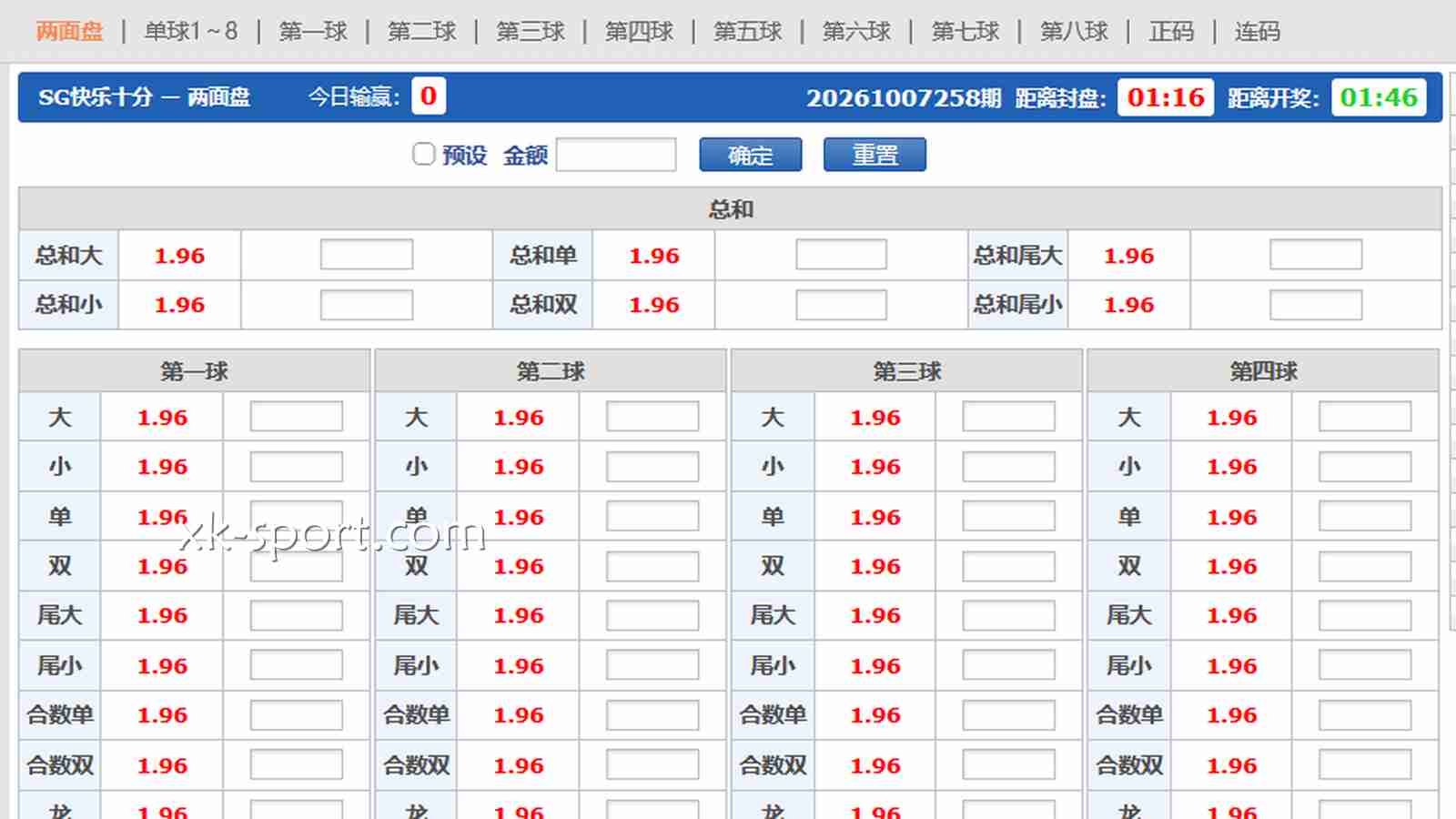Click the 距离封盘 countdown 01:16
Viewport: 1456px width, 819px height.
(x=1166, y=97)
